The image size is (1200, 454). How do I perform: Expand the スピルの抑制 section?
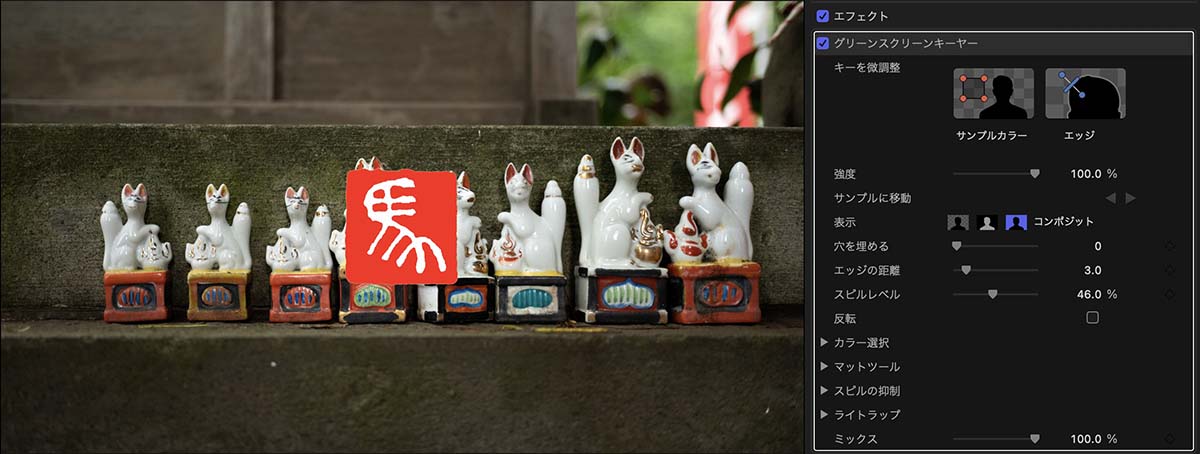tap(825, 390)
